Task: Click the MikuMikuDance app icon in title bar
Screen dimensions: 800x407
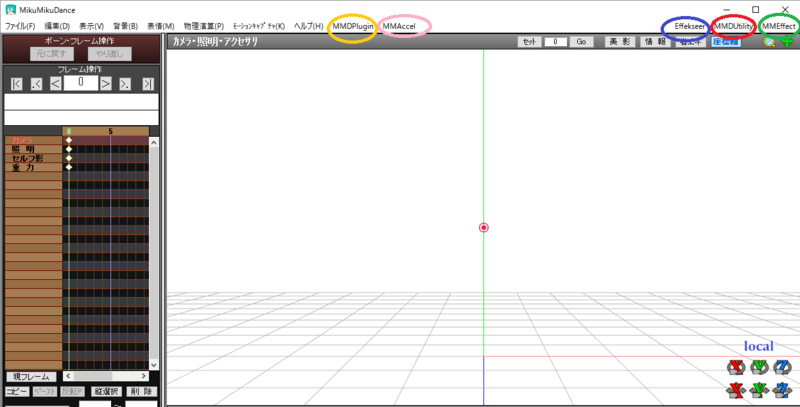Action: [10, 10]
